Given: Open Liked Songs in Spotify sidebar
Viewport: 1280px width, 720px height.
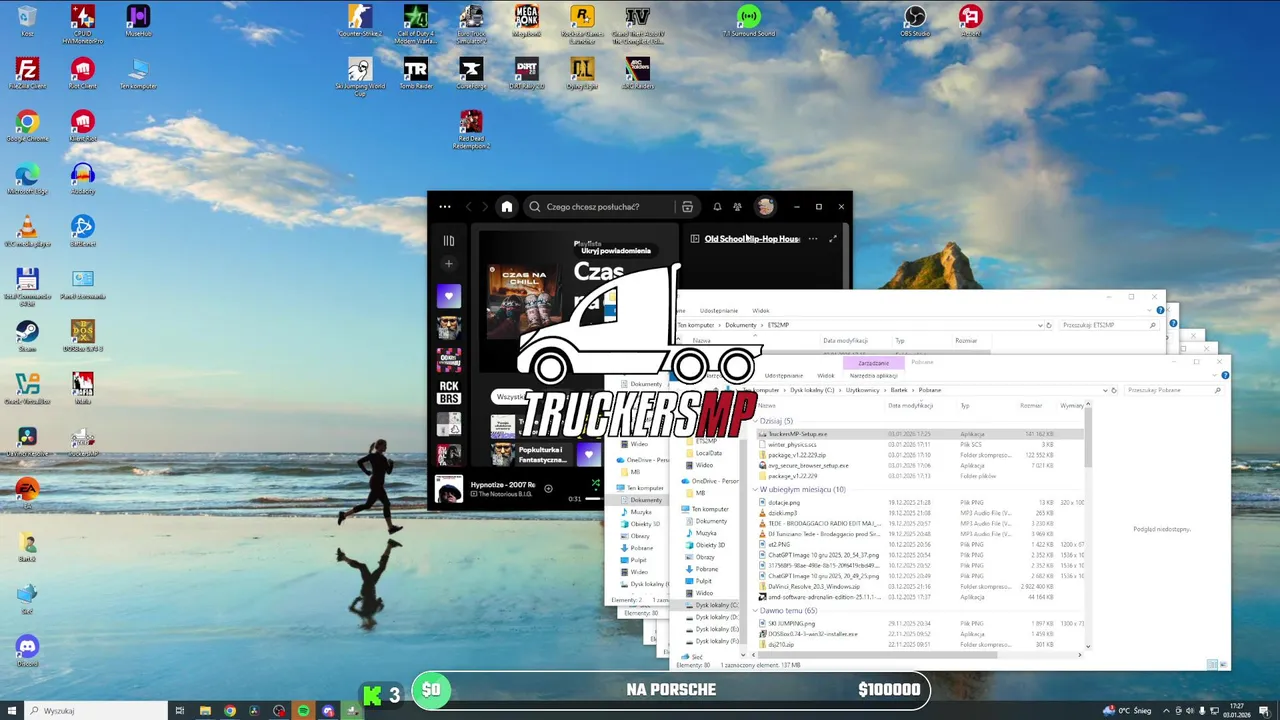Looking at the screenshot, I should tap(448, 296).
